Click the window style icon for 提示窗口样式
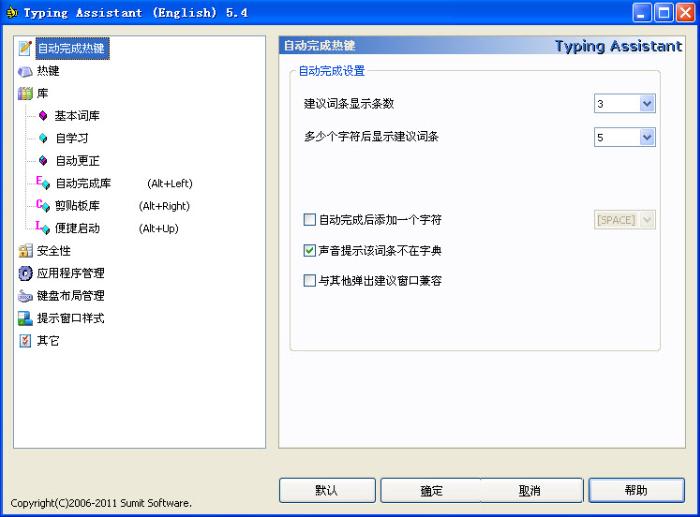Image resolution: width=700 pixels, height=517 pixels. (x=25, y=318)
